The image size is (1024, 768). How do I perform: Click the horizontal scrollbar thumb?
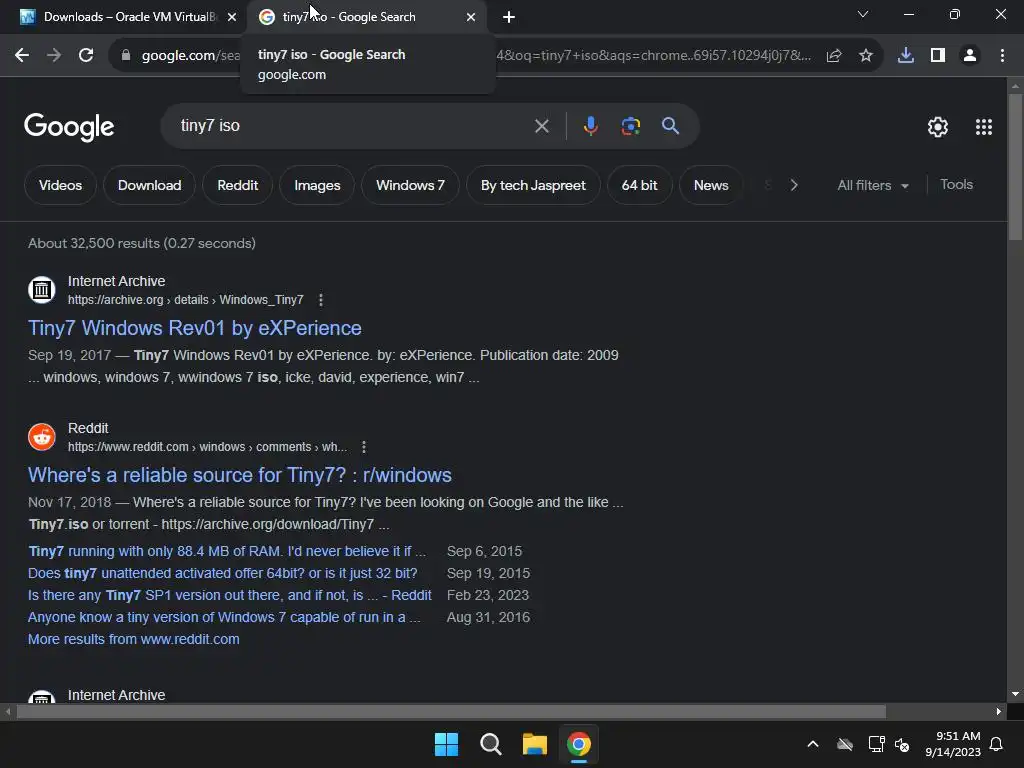(451, 711)
